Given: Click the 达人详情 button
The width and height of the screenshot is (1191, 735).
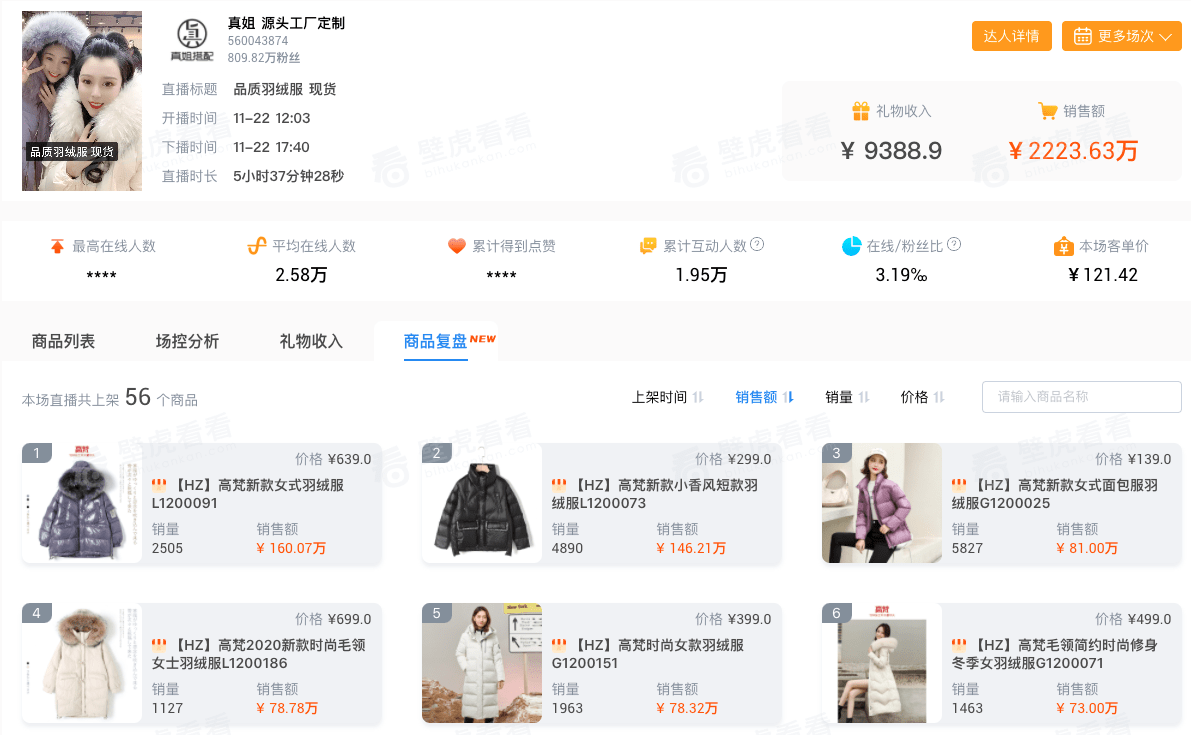Looking at the screenshot, I should (x=1012, y=36).
